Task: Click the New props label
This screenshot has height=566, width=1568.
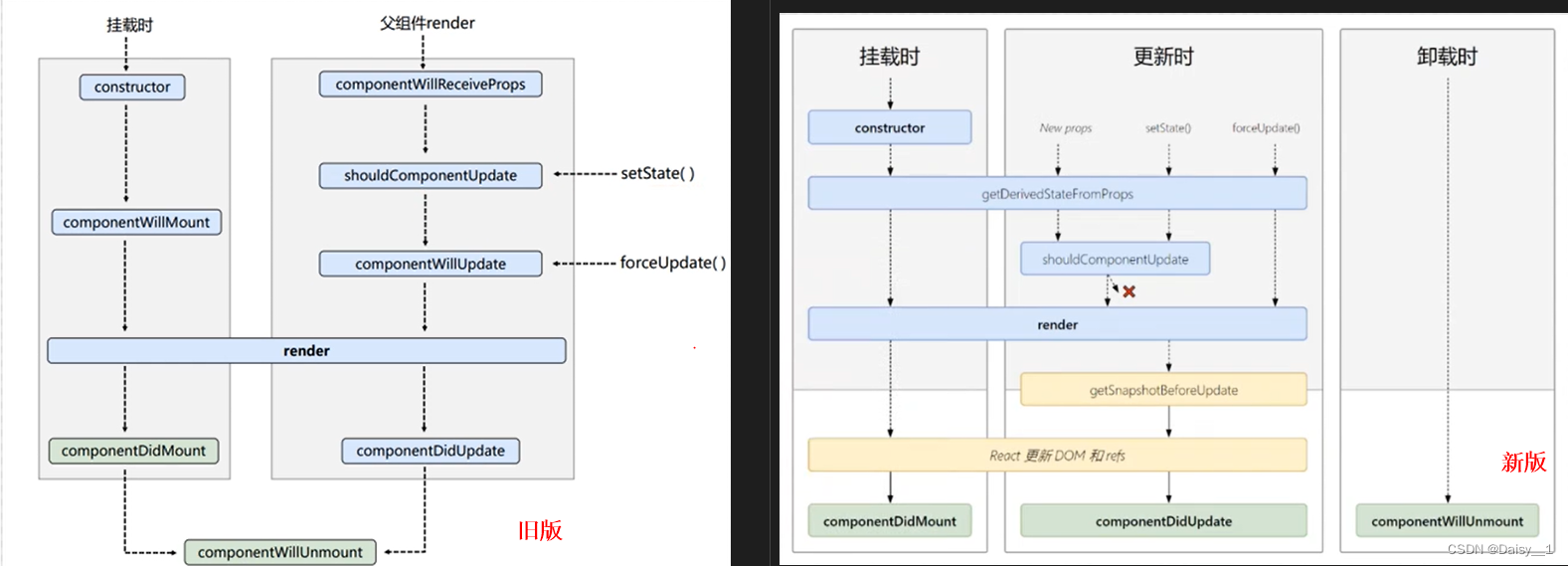Action: click(x=1065, y=128)
